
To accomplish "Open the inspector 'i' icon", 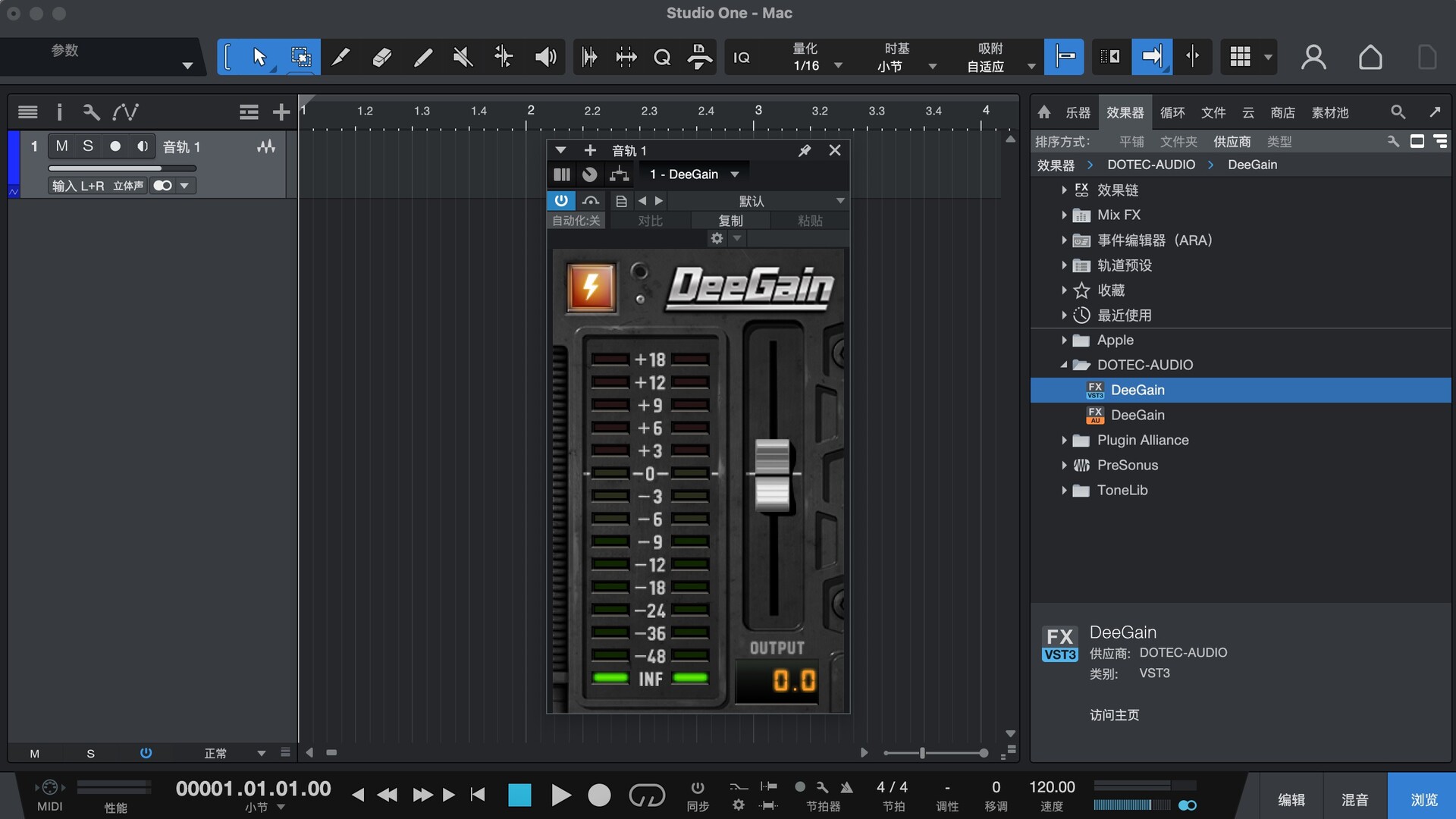I will [x=59, y=112].
